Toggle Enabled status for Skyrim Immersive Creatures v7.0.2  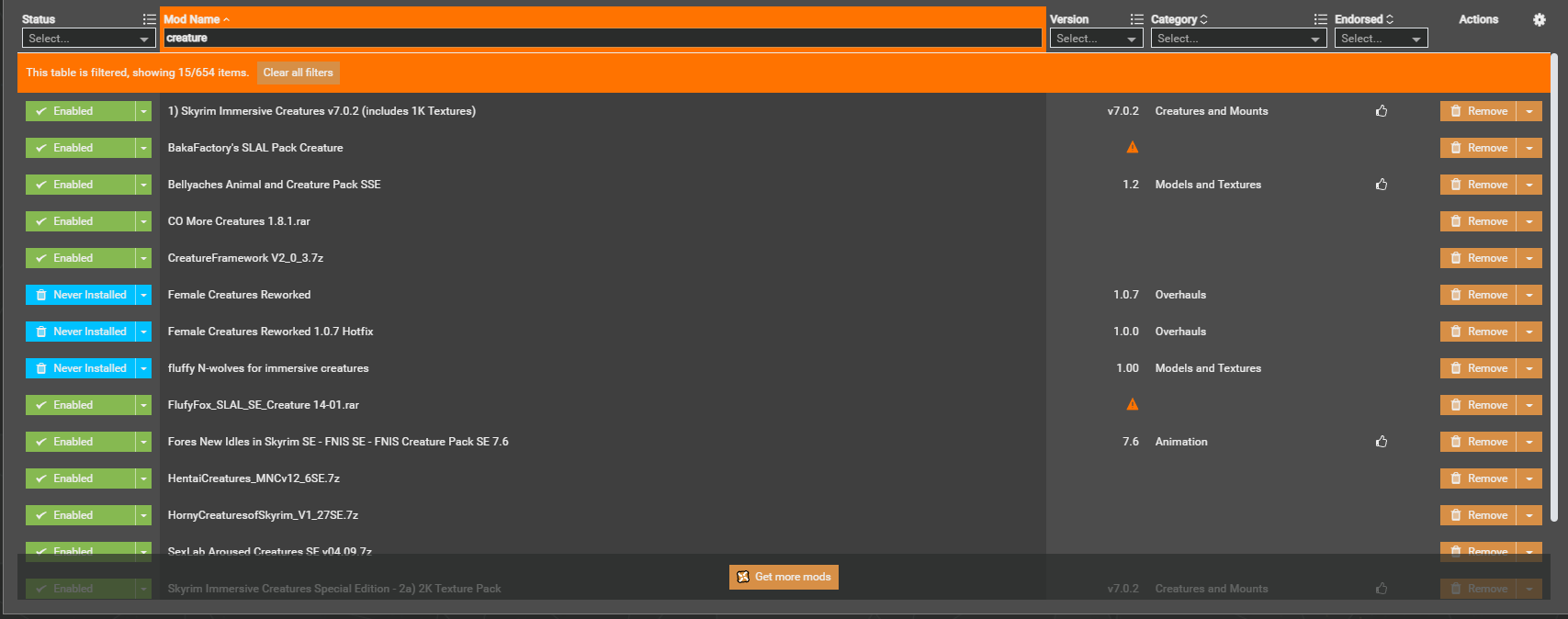tap(80, 111)
